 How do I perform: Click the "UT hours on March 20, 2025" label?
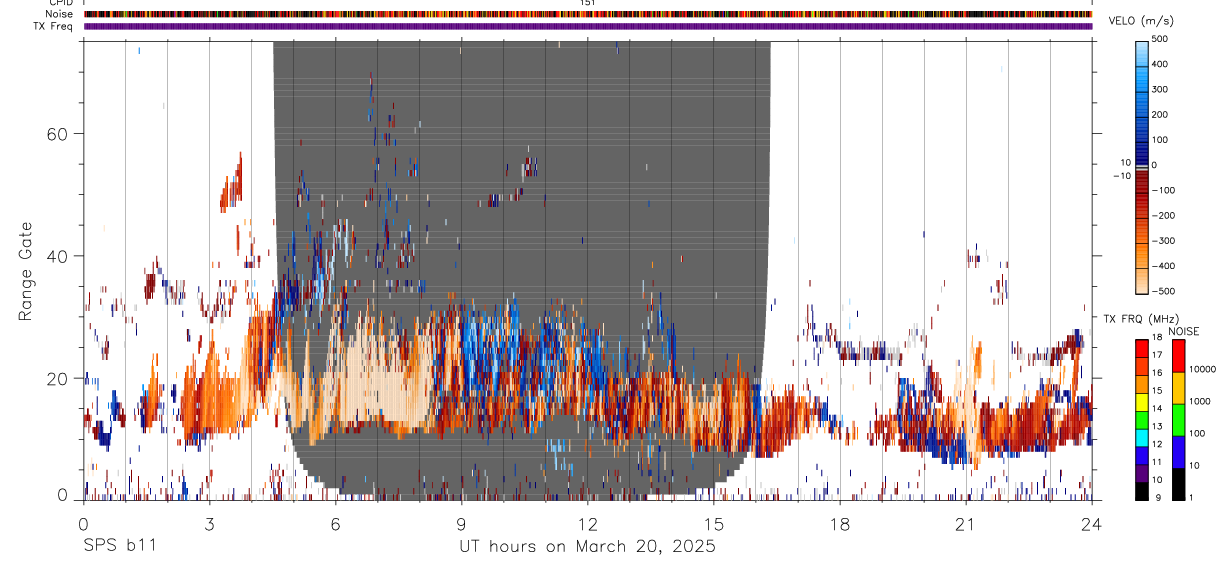click(587, 546)
